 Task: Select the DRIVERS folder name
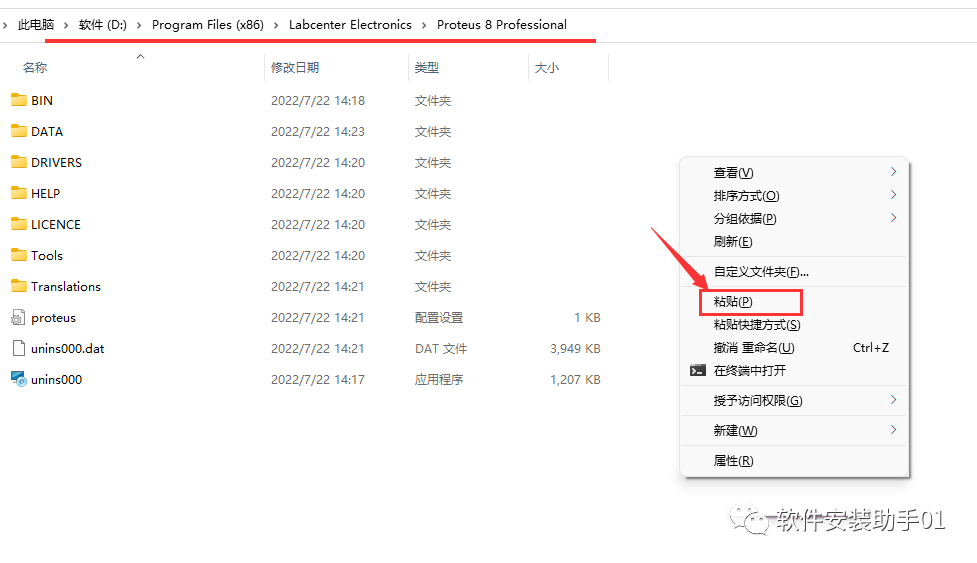57,163
